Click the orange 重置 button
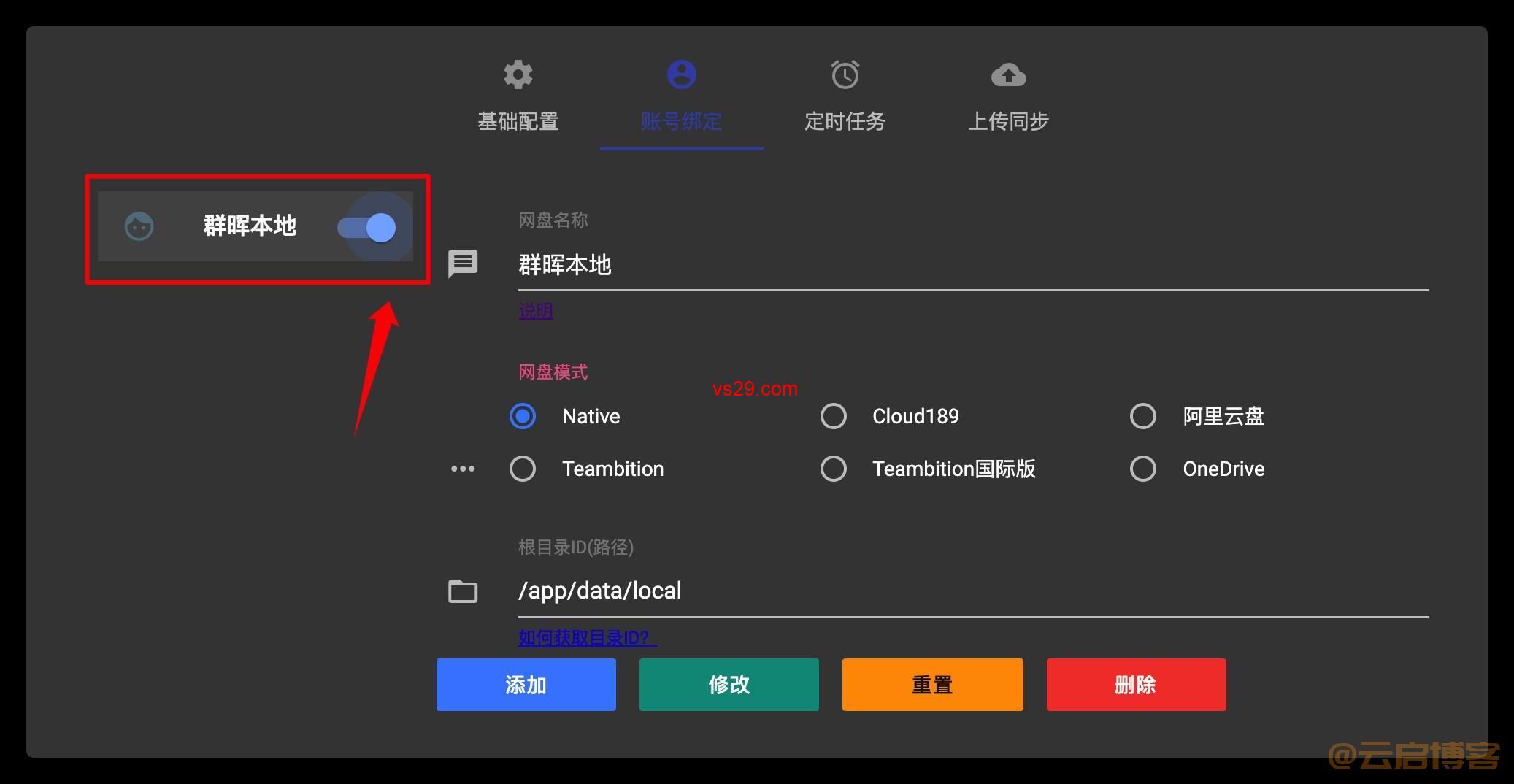Image resolution: width=1514 pixels, height=784 pixels. pos(933,685)
